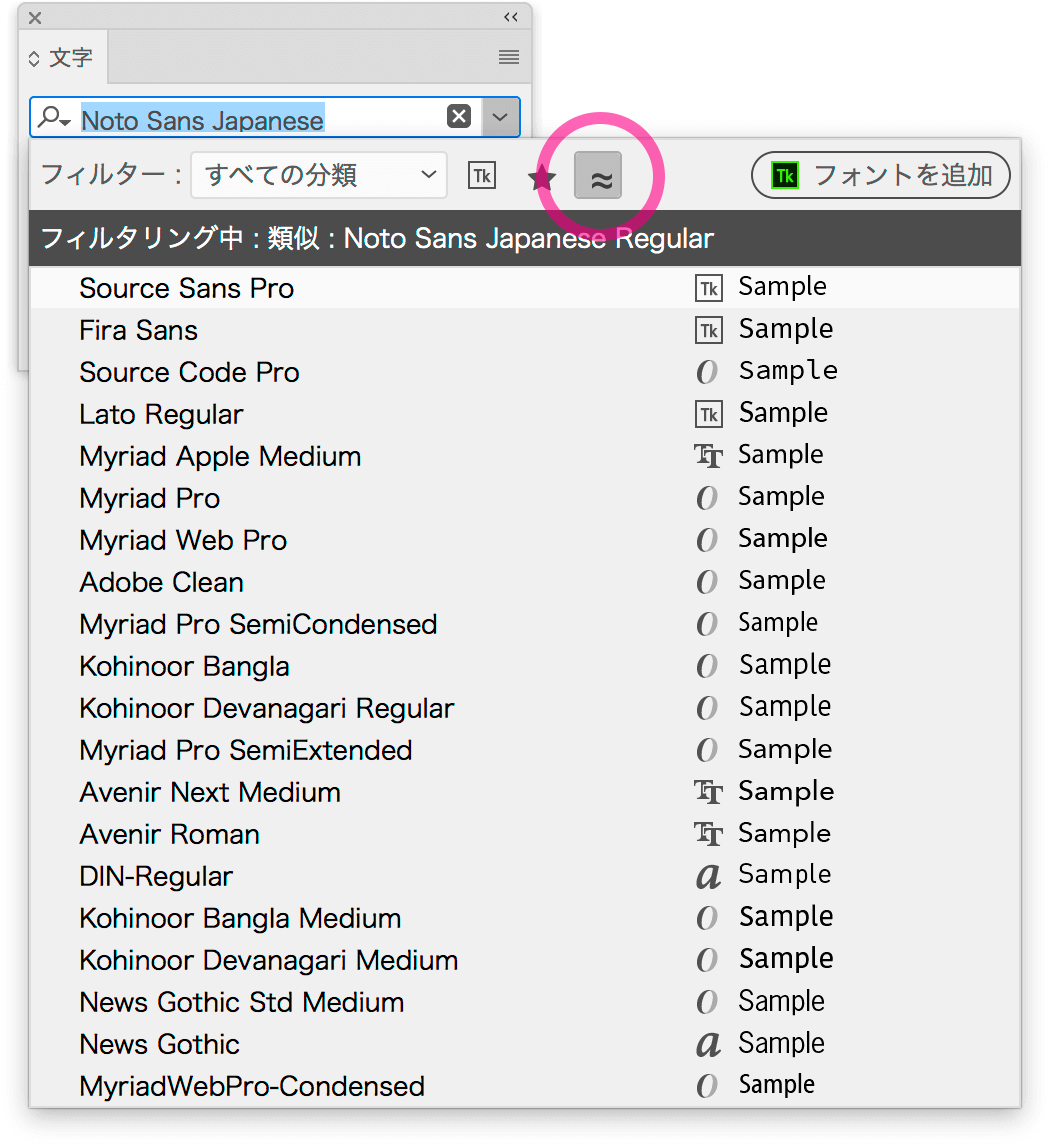Select Adobe Clean font
Screen dimensions: 1050x1144
[x=525, y=582]
